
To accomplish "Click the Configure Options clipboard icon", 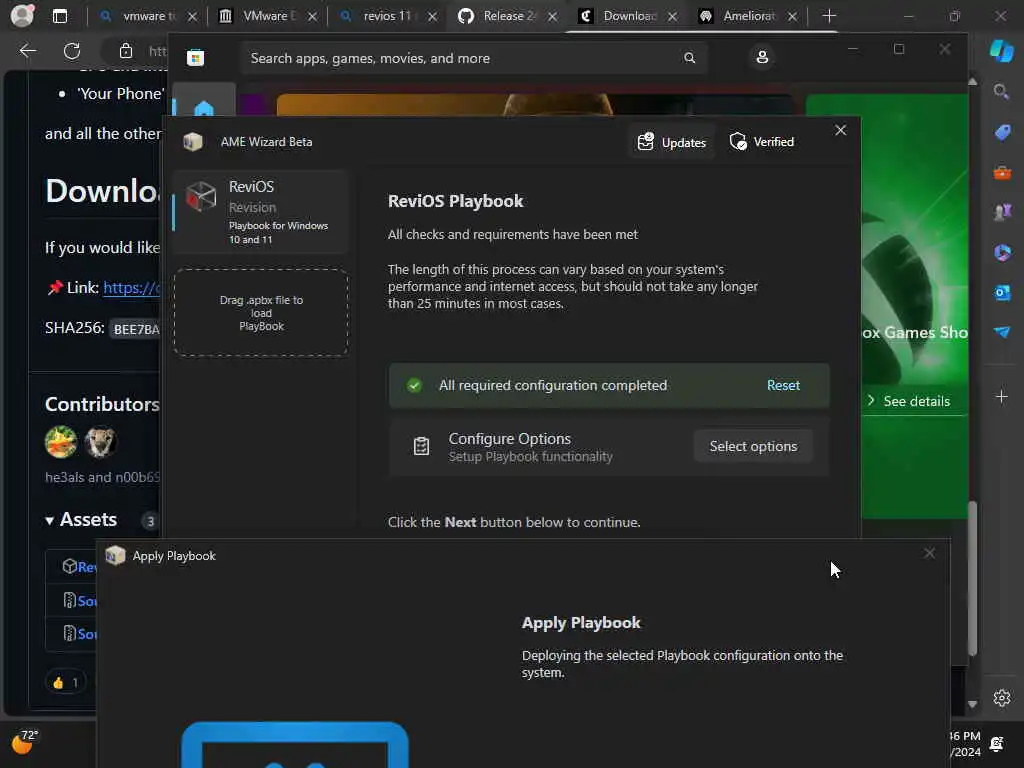I will coord(421,446).
